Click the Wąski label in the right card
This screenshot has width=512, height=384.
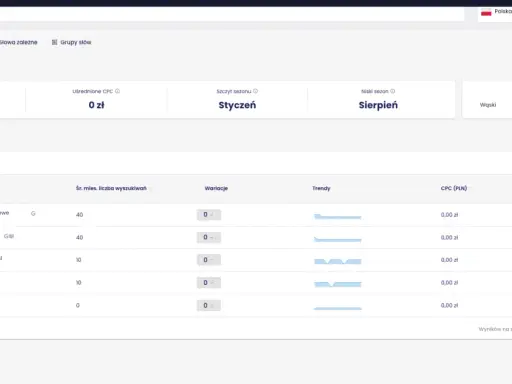click(488, 105)
